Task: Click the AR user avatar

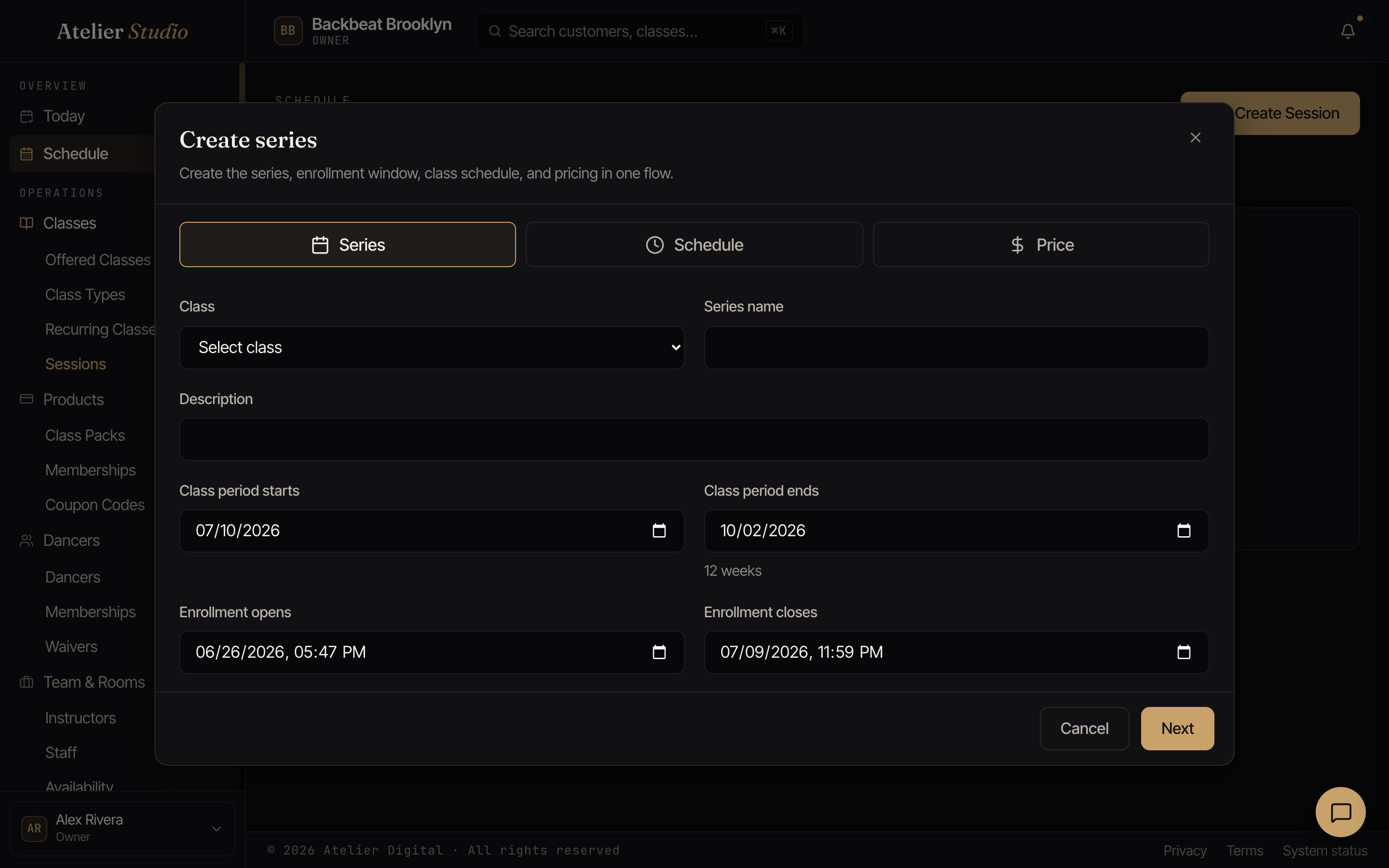Action: (34, 828)
